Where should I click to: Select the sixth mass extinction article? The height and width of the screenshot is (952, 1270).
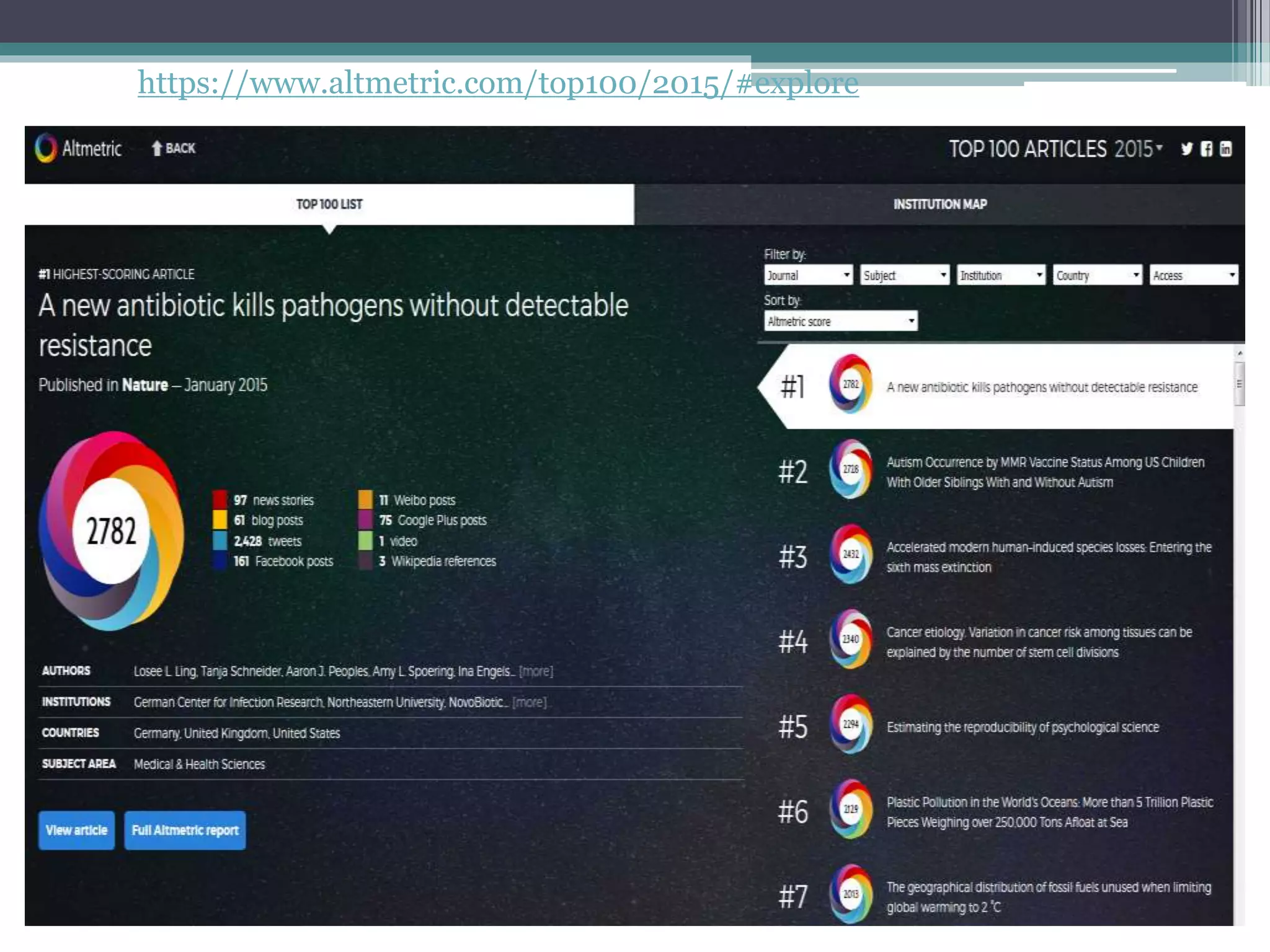1049,557
